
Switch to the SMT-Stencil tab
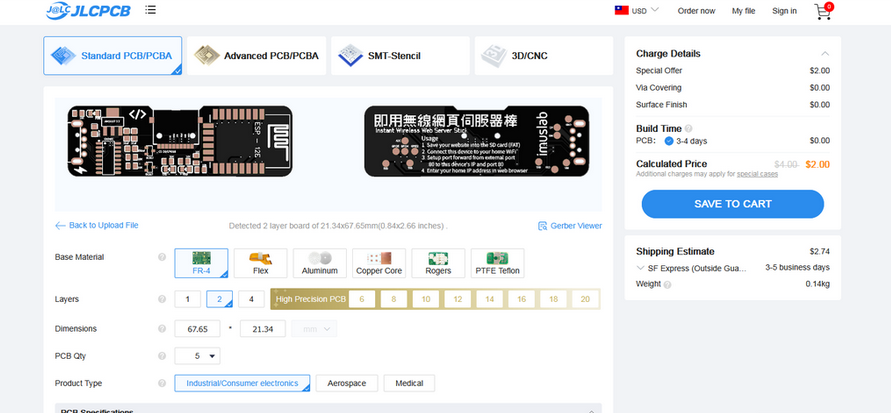(x=400, y=56)
